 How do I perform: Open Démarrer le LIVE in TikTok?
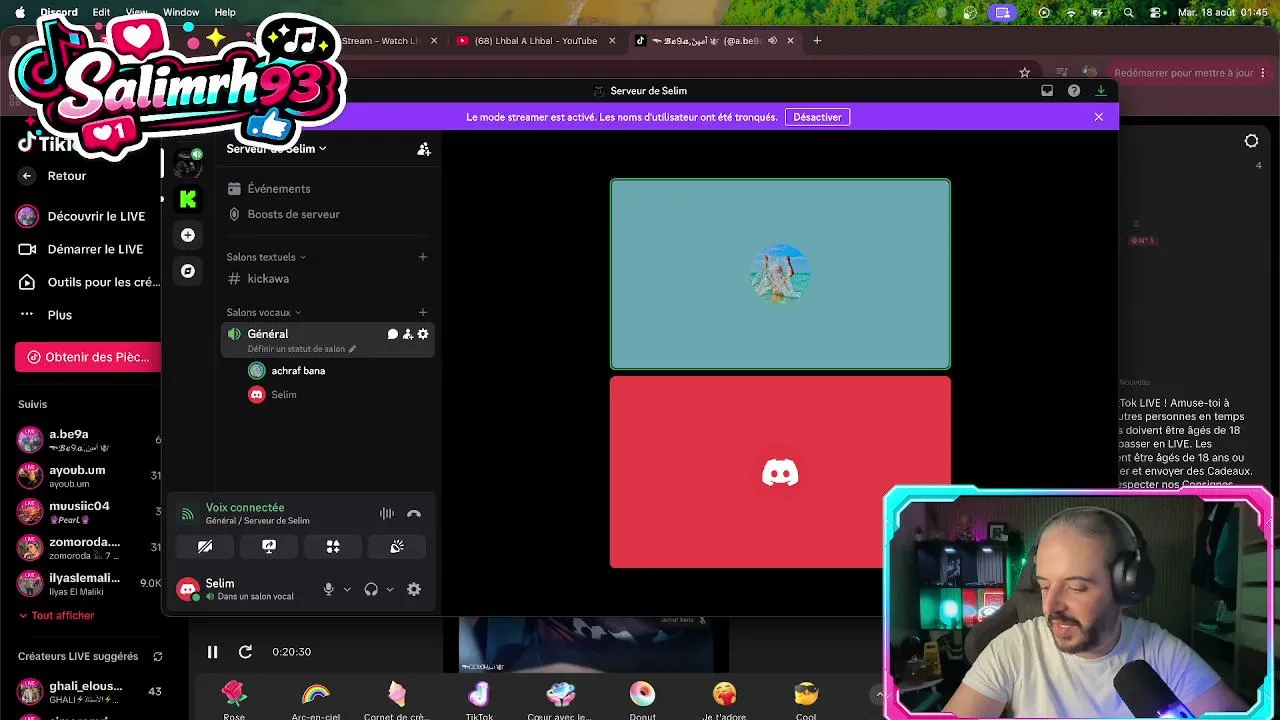[x=81, y=250]
